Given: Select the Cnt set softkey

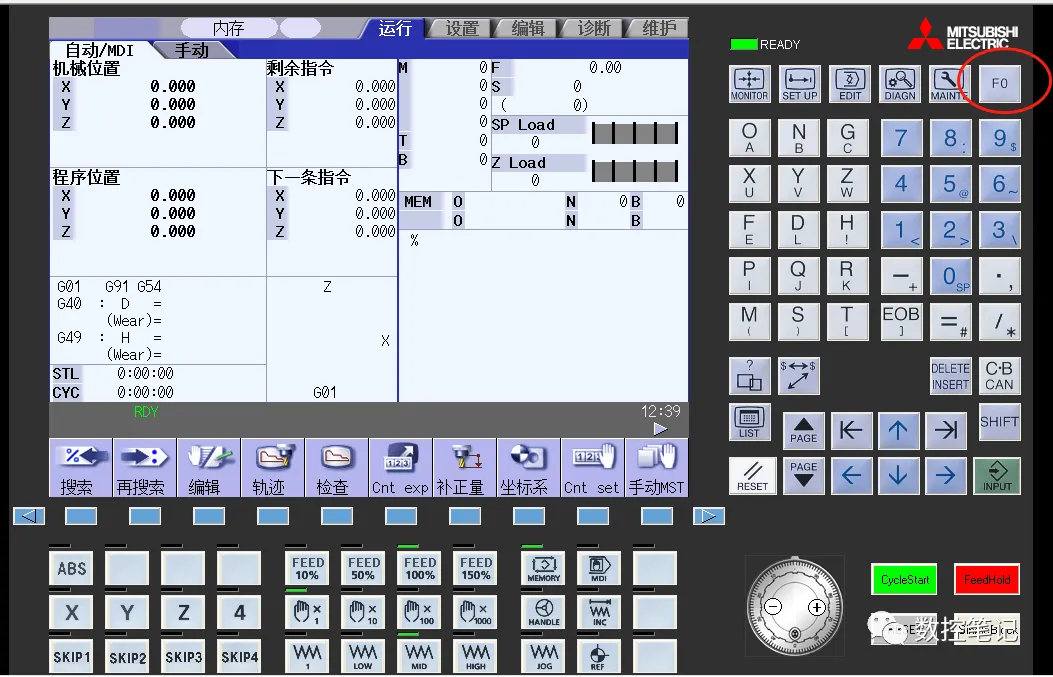Looking at the screenshot, I should click(592, 468).
